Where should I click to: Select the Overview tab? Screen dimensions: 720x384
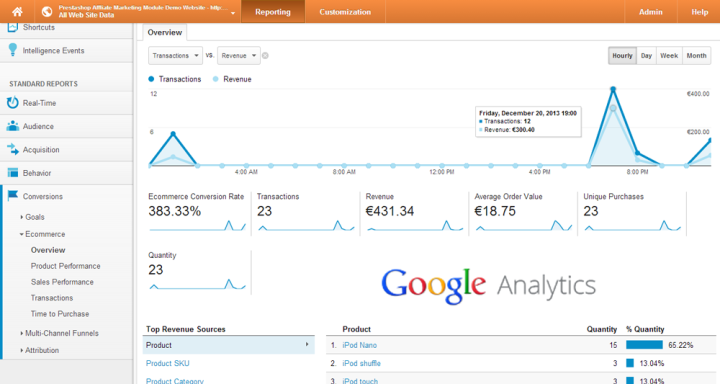[164, 32]
